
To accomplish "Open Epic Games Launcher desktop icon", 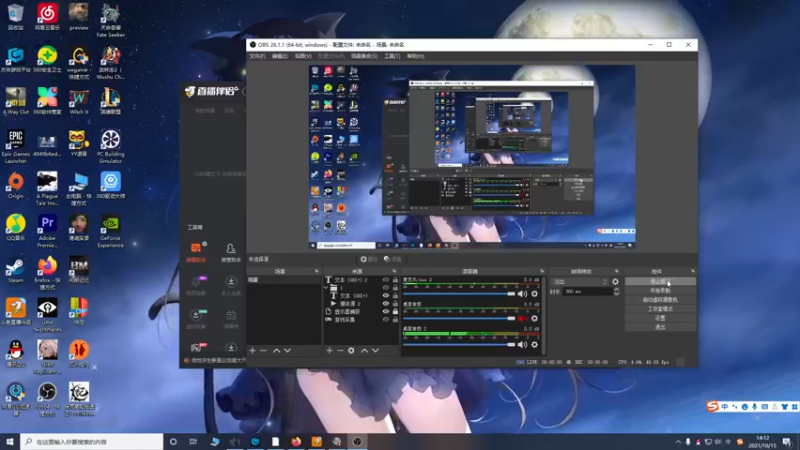I will tap(15, 146).
